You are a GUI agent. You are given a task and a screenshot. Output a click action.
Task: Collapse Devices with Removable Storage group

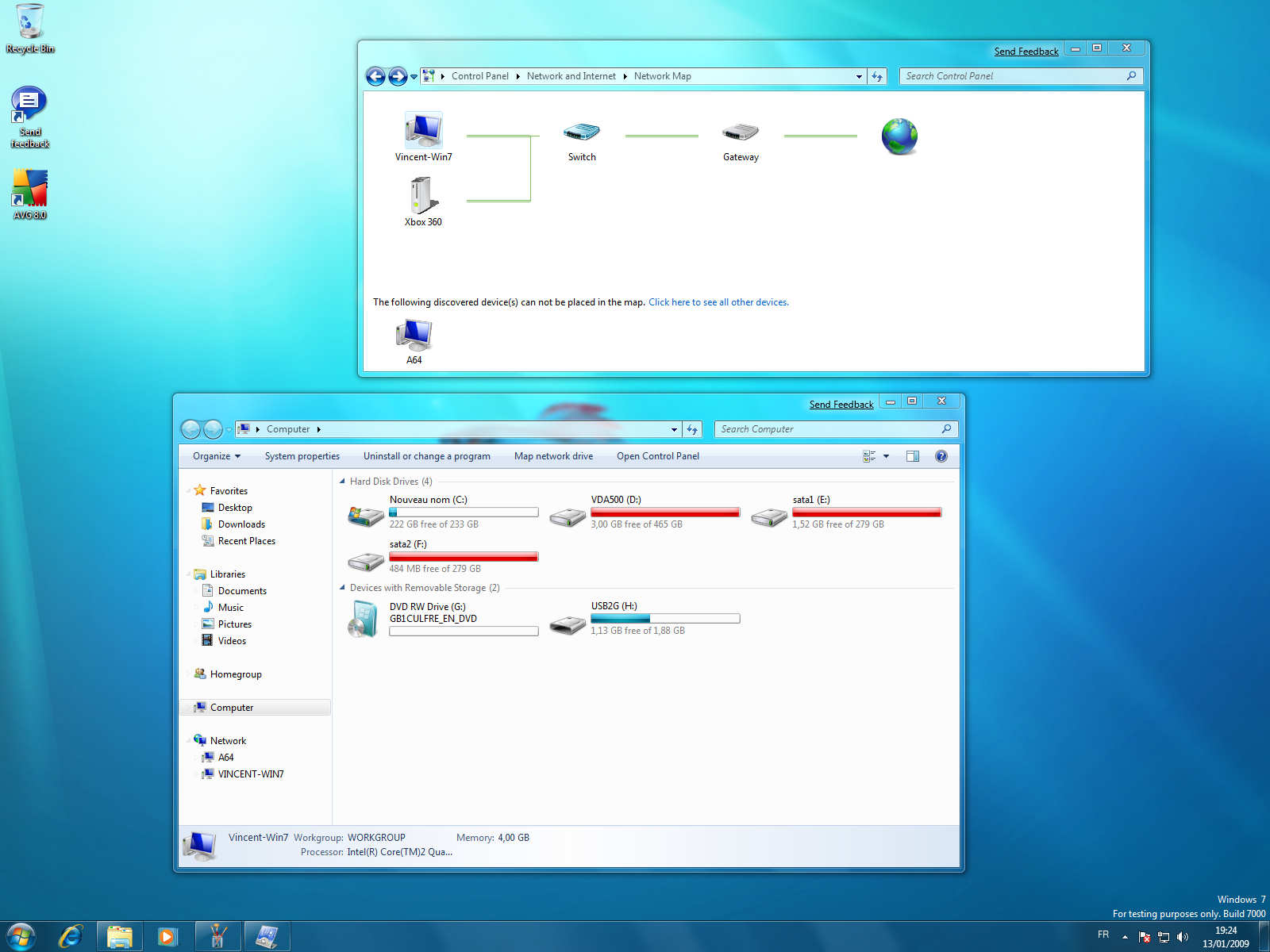[342, 587]
